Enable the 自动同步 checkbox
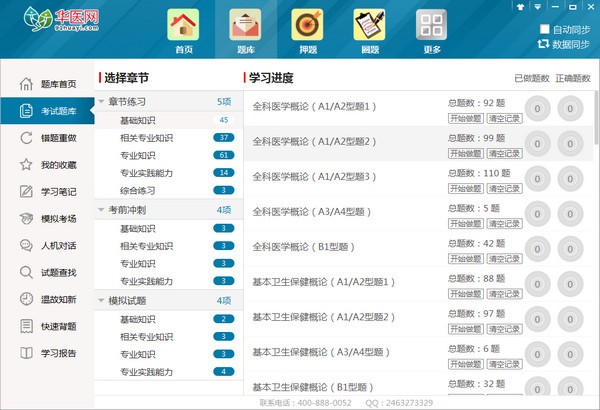The width and height of the screenshot is (600, 410). click(x=545, y=29)
